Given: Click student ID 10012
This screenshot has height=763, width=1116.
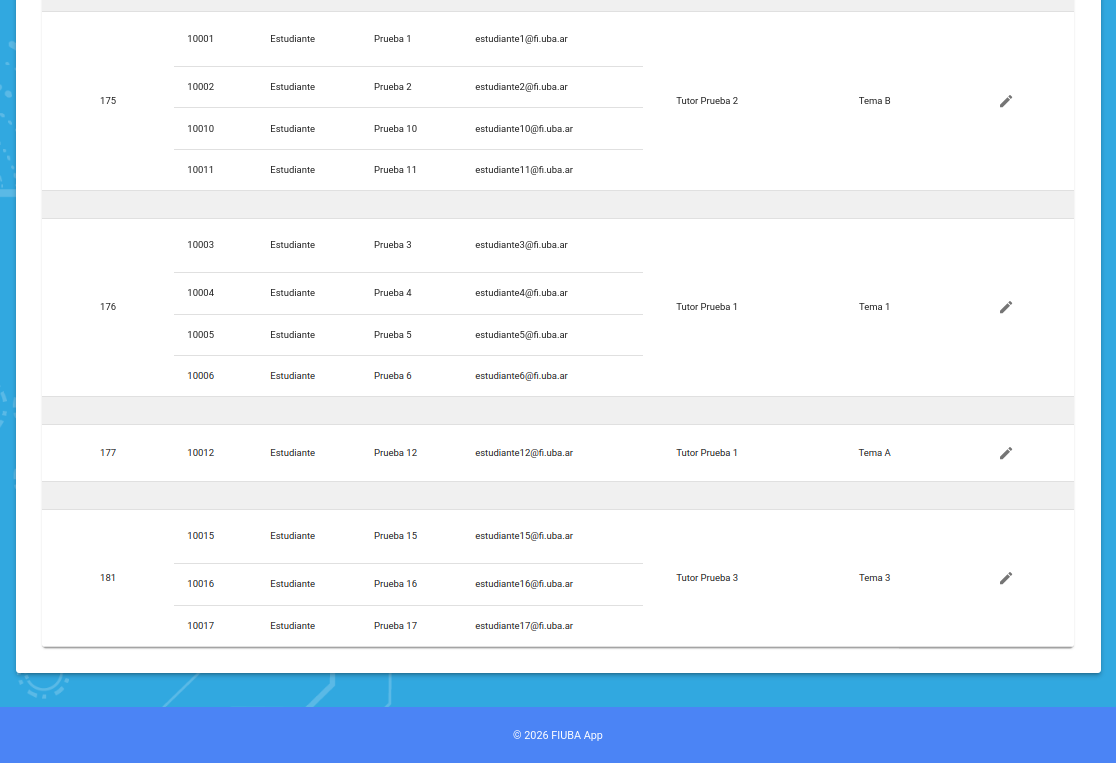Looking at the screenshot, I should coord(200,453).
